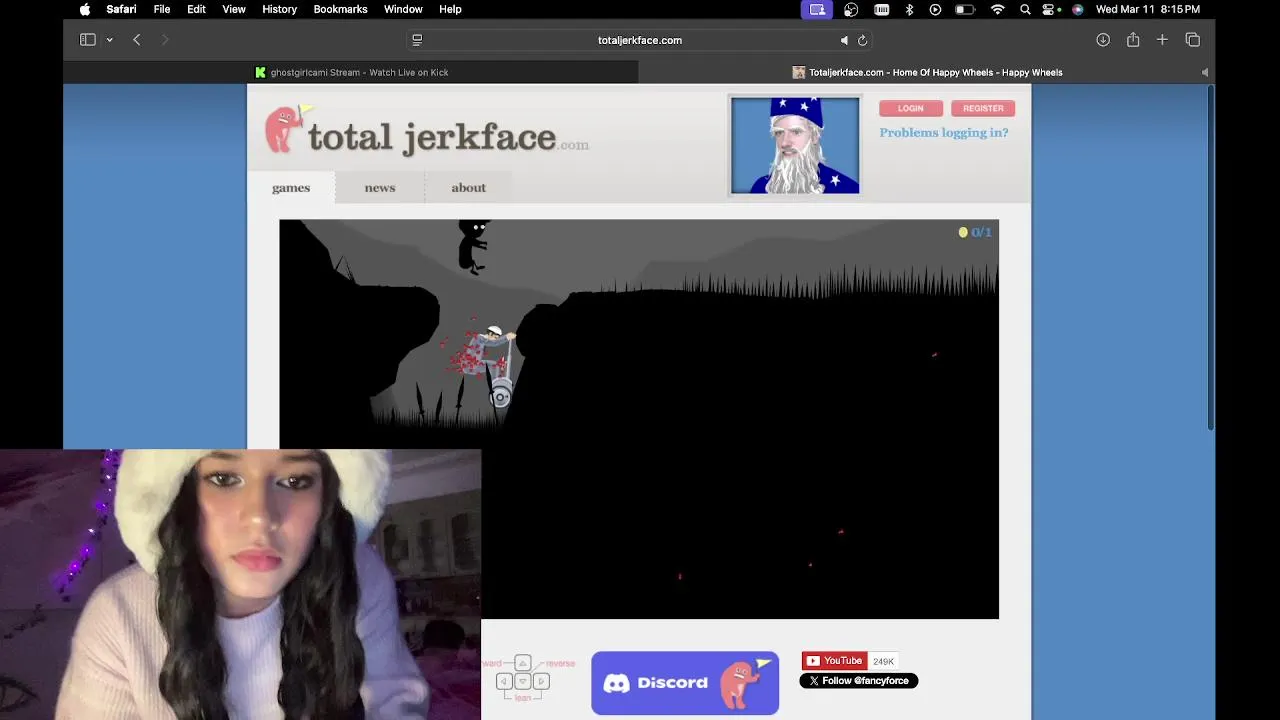Expand the sidebar tab group dropdown

pos(109,40)
